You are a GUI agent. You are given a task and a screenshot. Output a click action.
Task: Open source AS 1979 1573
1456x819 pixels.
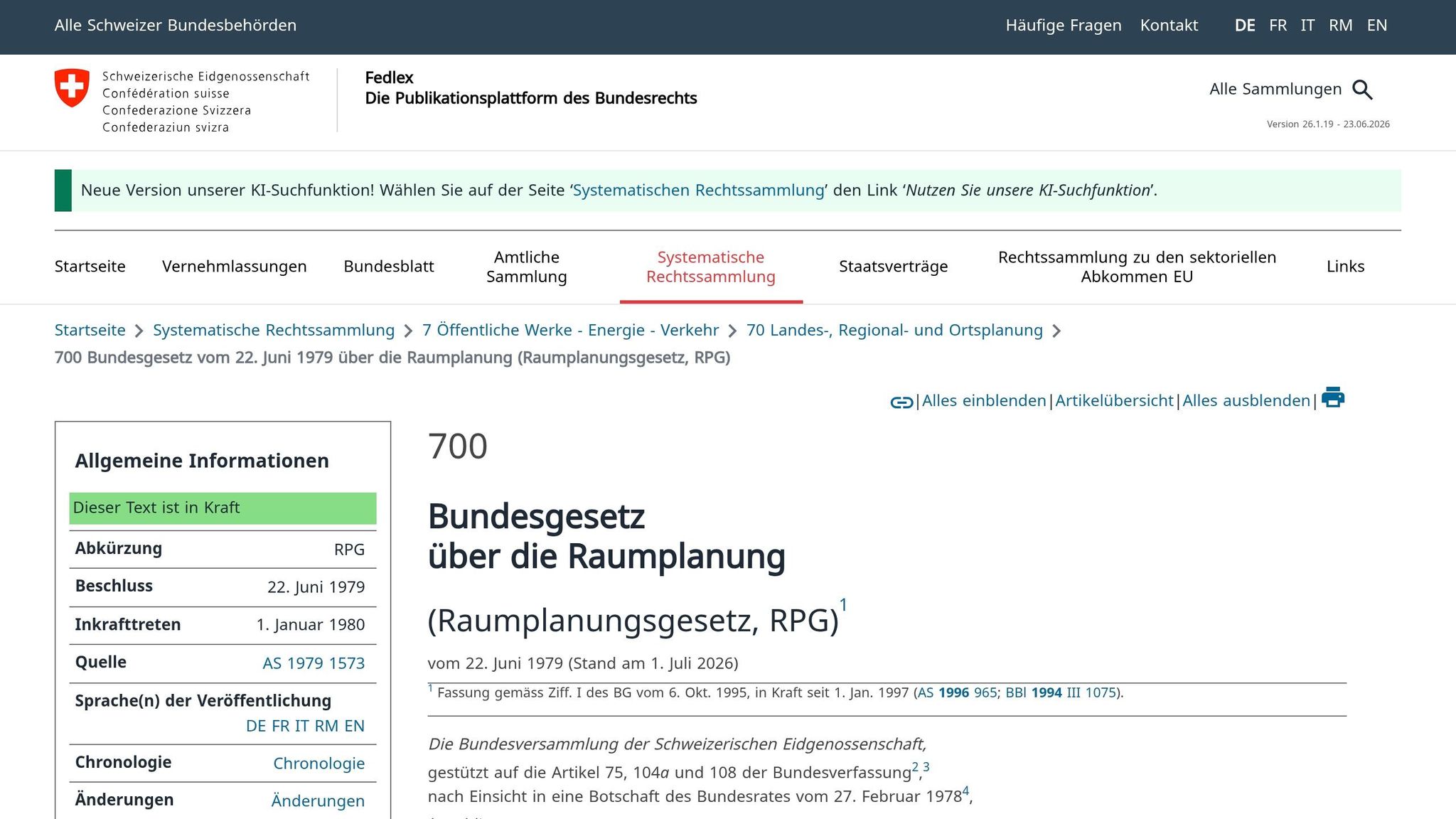tap(314, 663)
